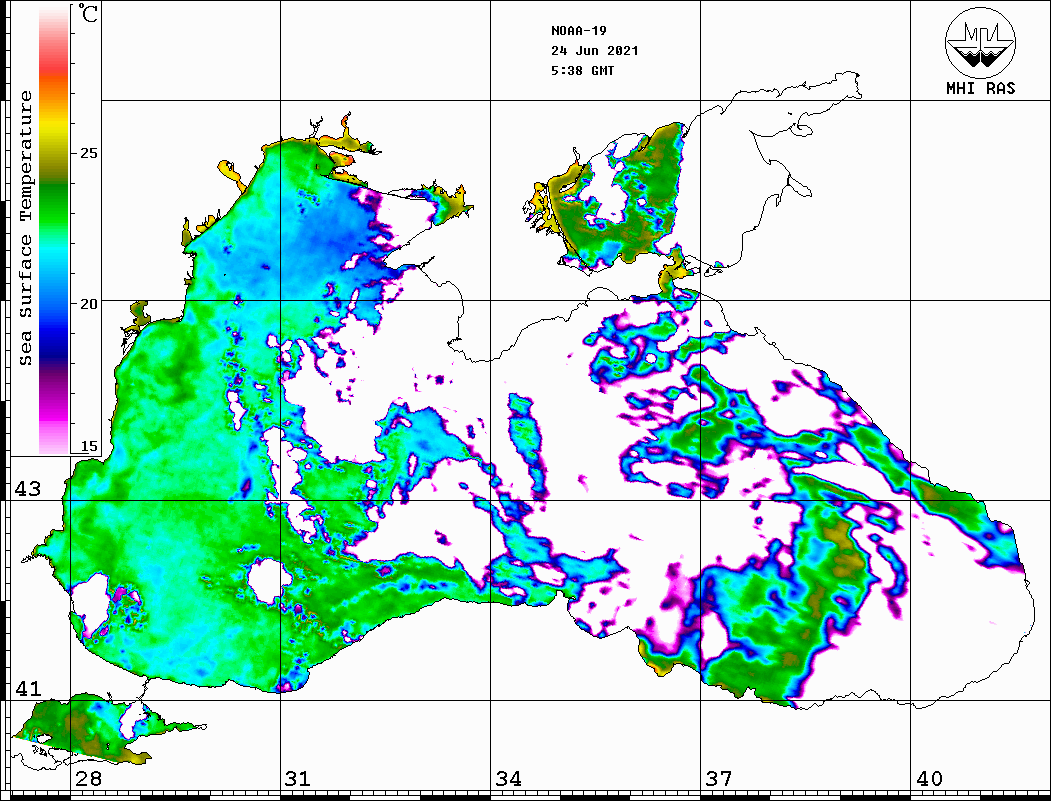Click latitude label 43
The image size is (1051, 801).
point(28,489)
